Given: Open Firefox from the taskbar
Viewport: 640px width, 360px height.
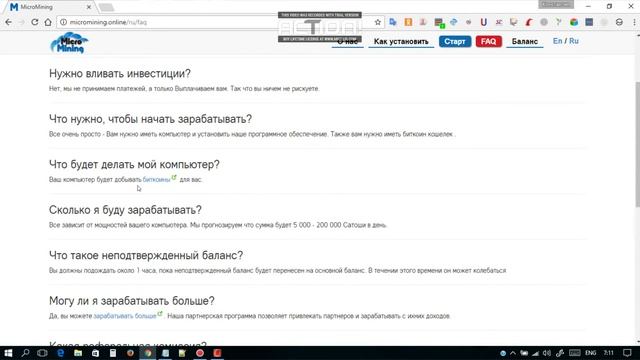Looking at the screenshot, I should (x=130, y=353).
